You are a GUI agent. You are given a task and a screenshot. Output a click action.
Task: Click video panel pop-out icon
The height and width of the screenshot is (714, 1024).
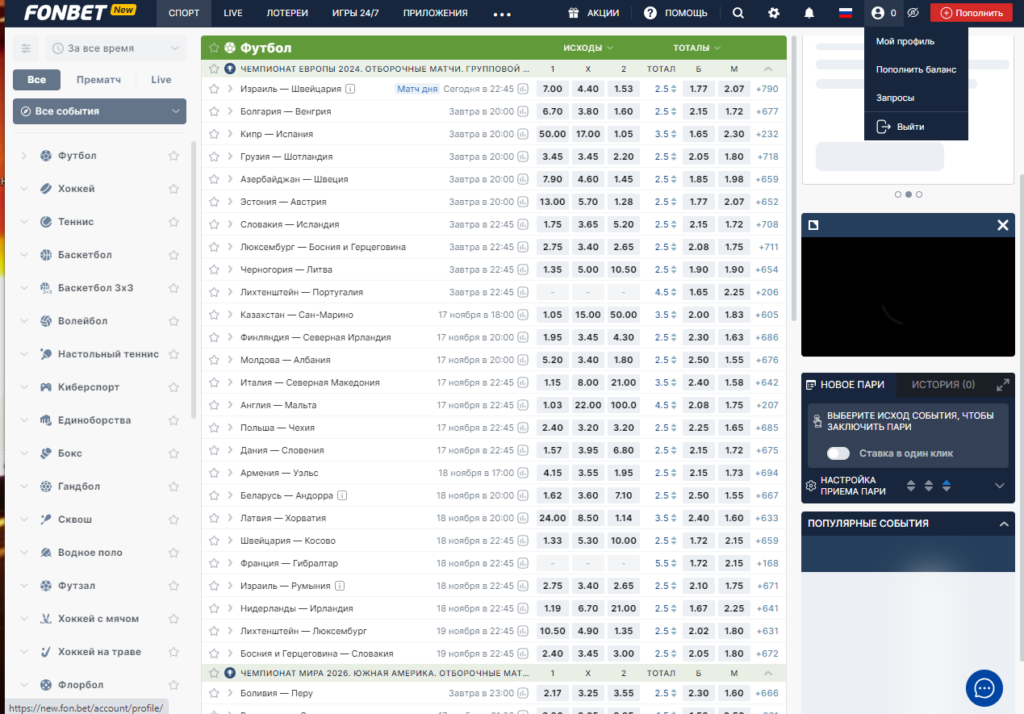[813, 225]
